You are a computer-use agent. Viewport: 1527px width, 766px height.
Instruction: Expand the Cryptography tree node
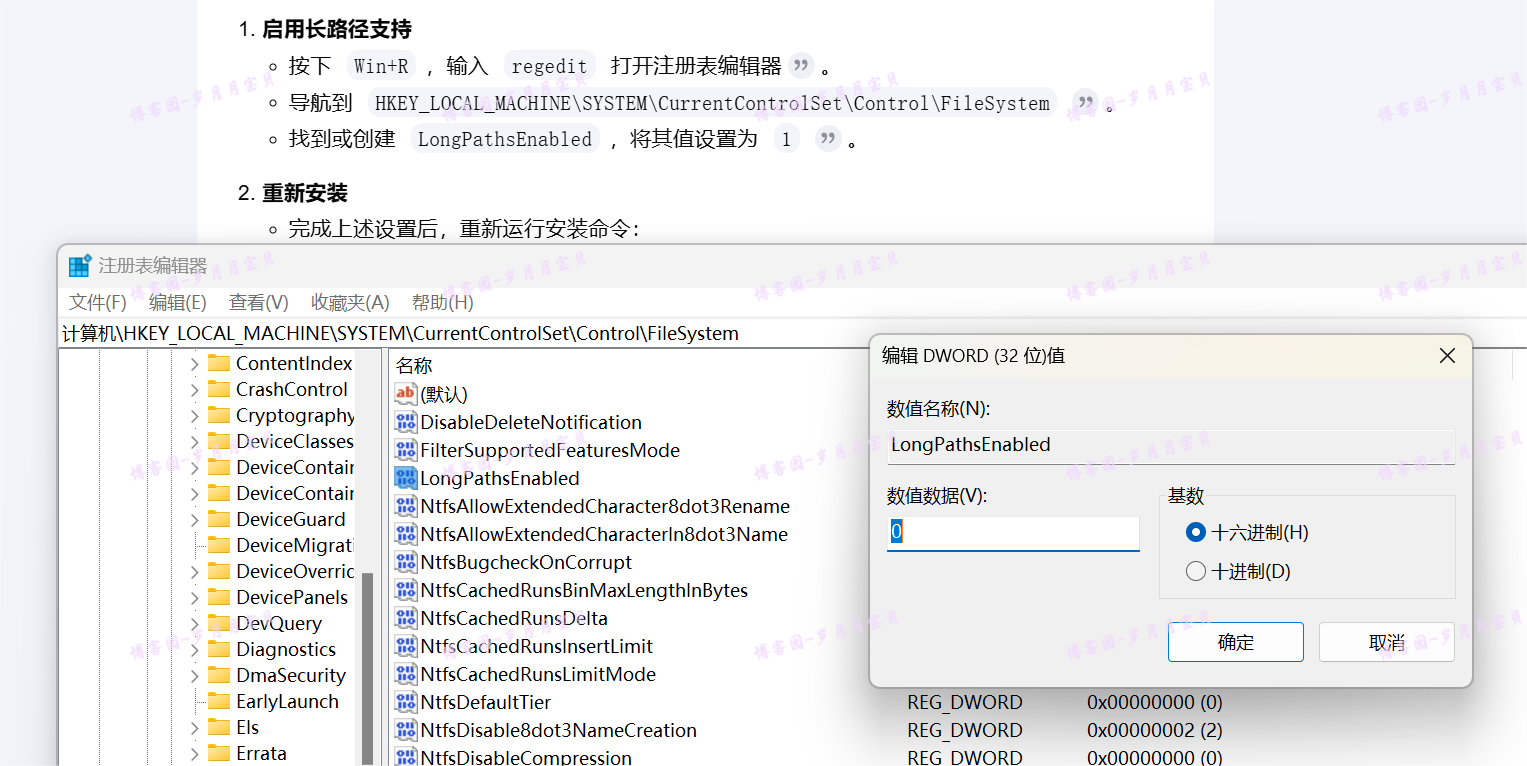pyautogui.click(x=194, y=415)
